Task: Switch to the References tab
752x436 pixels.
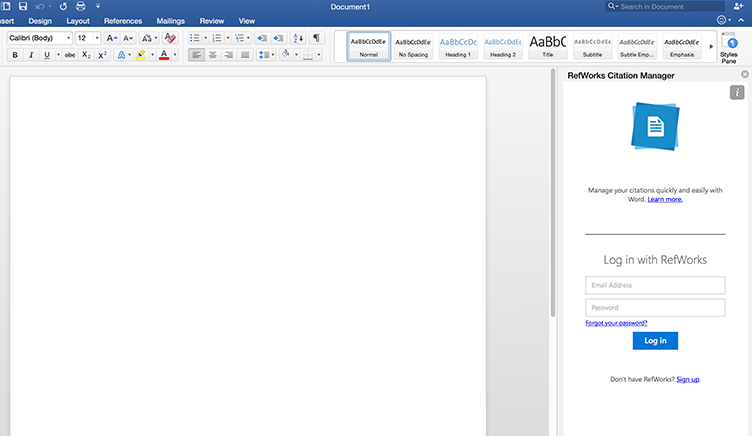Action: (x=123, y=21)
